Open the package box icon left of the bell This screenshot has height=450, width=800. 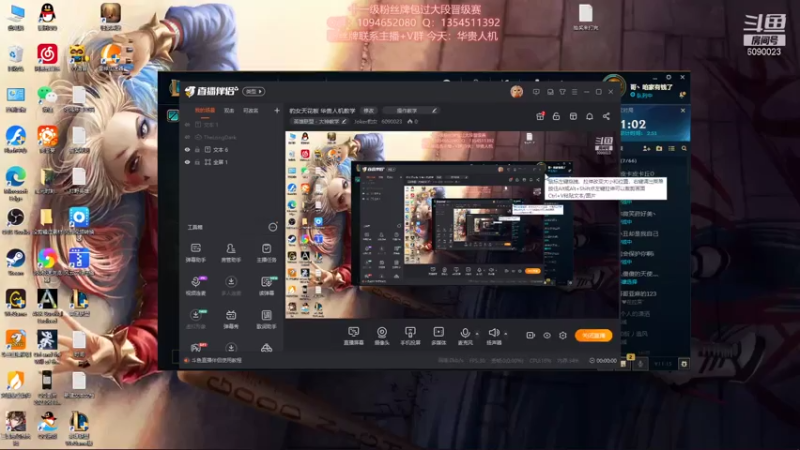tap(573, 116)
